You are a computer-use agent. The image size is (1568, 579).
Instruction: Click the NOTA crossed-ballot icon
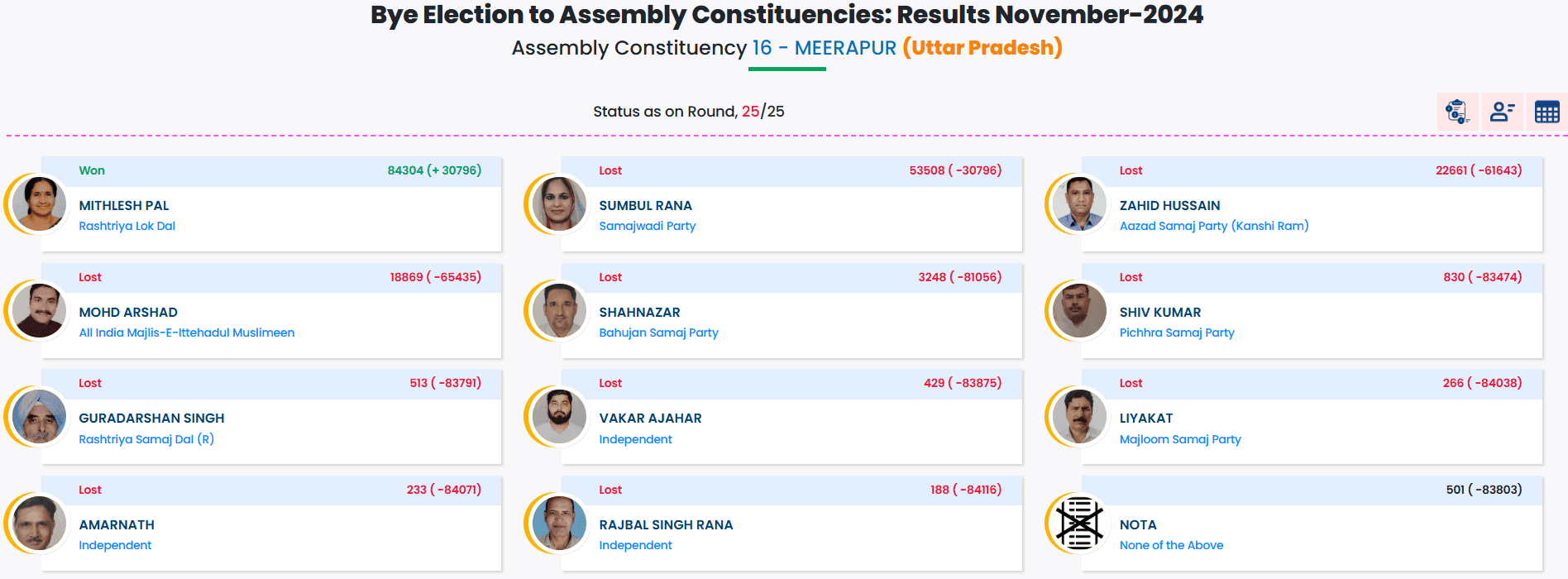click(x=1079, y=524)
